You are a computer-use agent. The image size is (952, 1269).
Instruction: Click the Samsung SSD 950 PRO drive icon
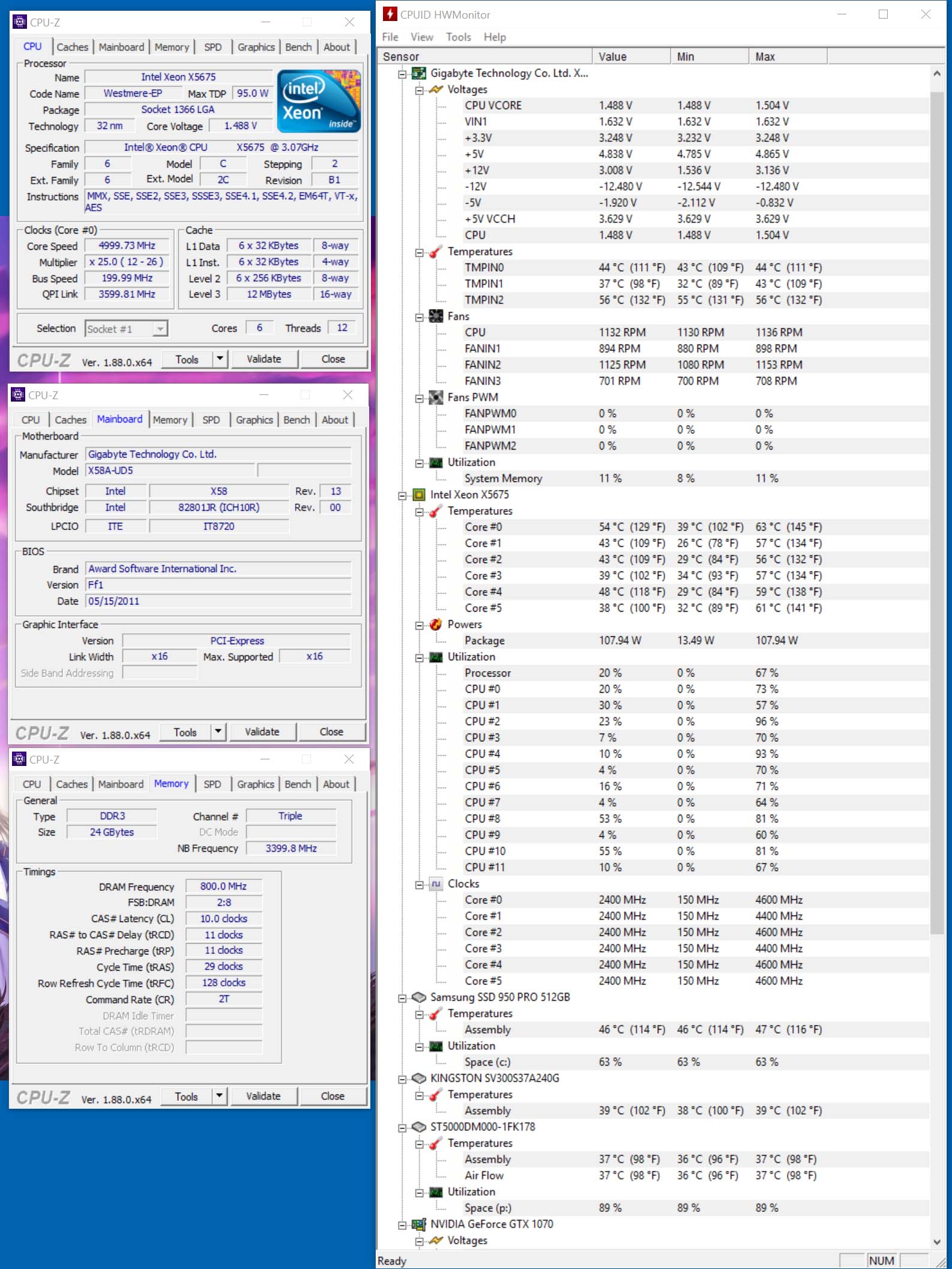pos(419,997)
